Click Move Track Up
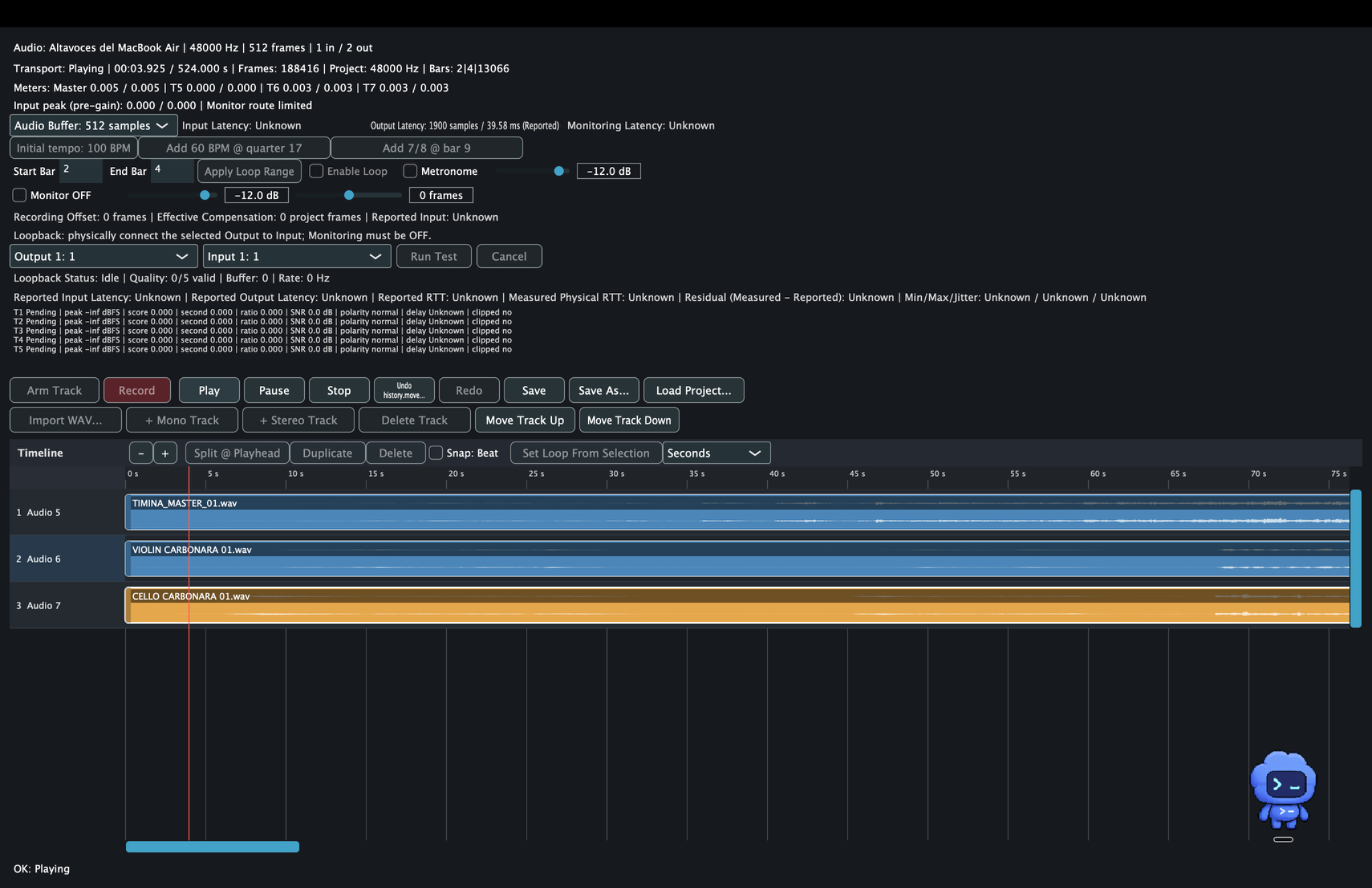The height and width of the screenshot is (888, 1372). point(525,420)
